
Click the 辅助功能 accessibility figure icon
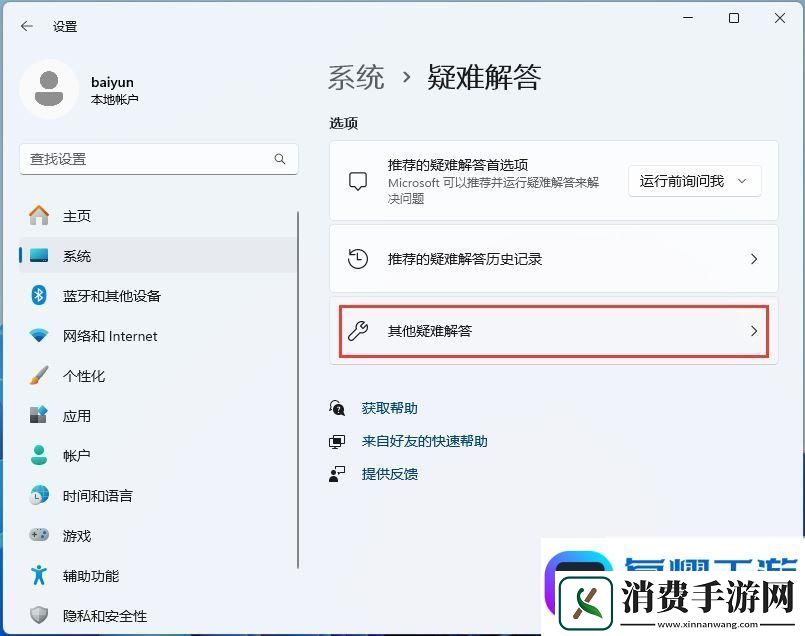click(x=39, y=575)
